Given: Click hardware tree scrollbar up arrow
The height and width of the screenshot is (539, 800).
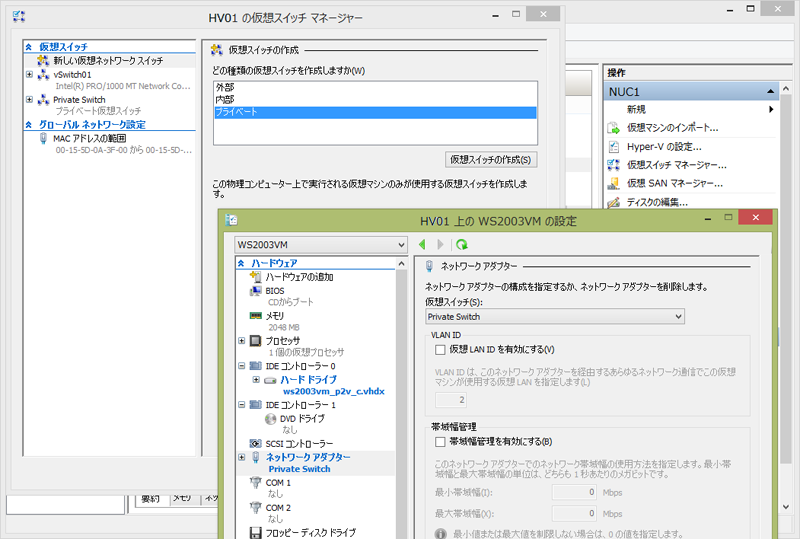Looking at the screenshot, I should [401, 263].
